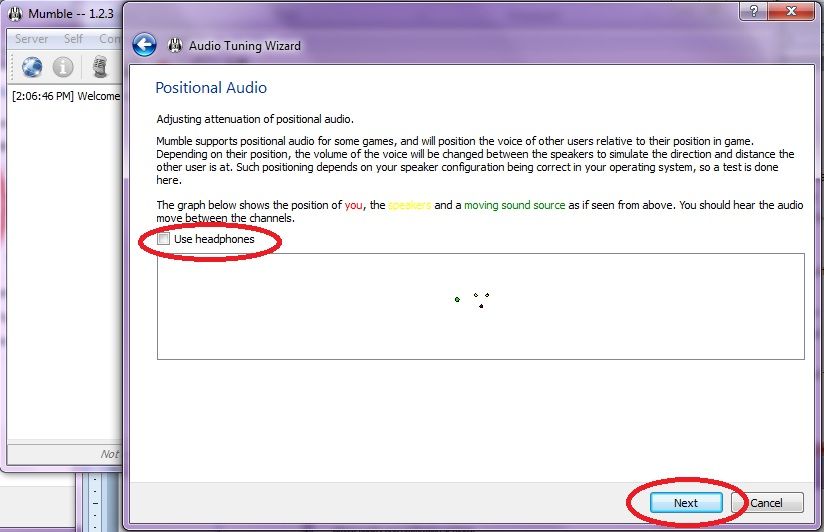Click the Welcome log entry in Mumble
824x532 pixels.
click(x=66, y=96)
